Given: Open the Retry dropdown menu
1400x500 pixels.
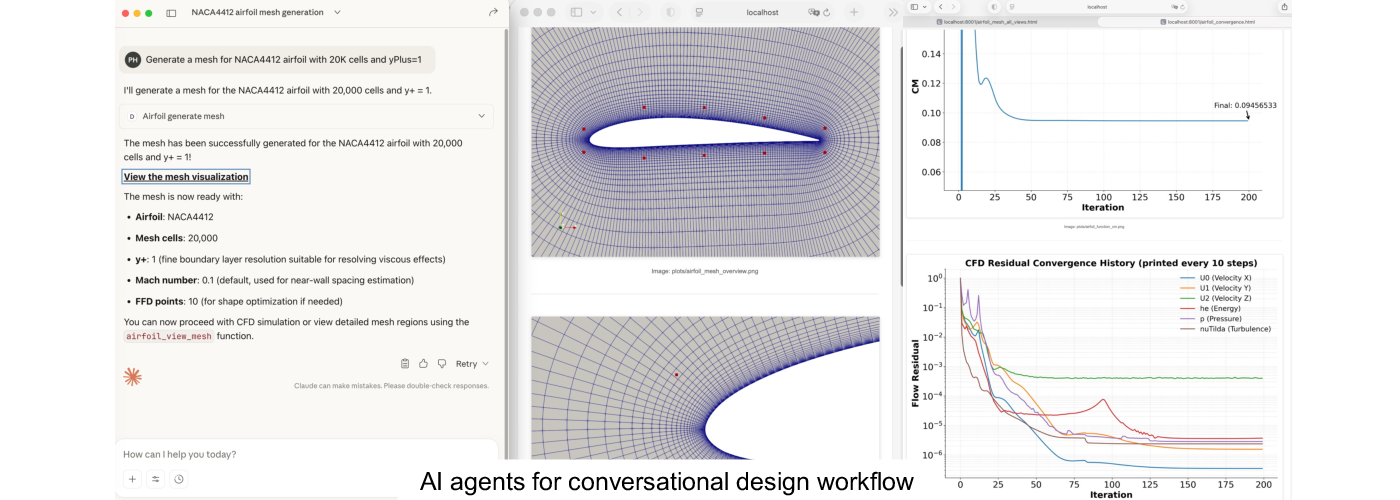Looking at the screenshot, I should [x=472, y=364].
